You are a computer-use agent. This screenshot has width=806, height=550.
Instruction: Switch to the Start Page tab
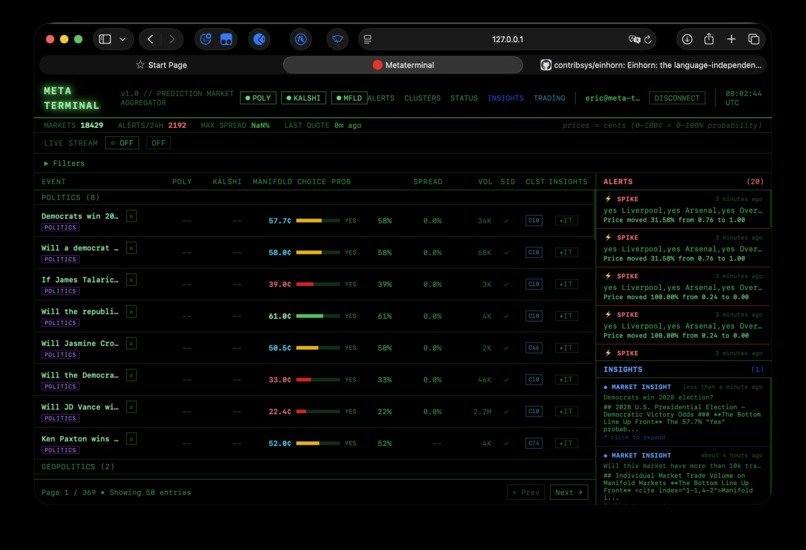(x=161, y=65)
